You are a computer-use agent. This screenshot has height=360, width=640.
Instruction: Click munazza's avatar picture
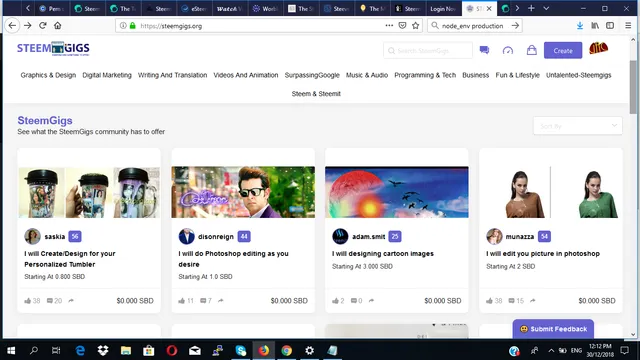coord(494,236)
